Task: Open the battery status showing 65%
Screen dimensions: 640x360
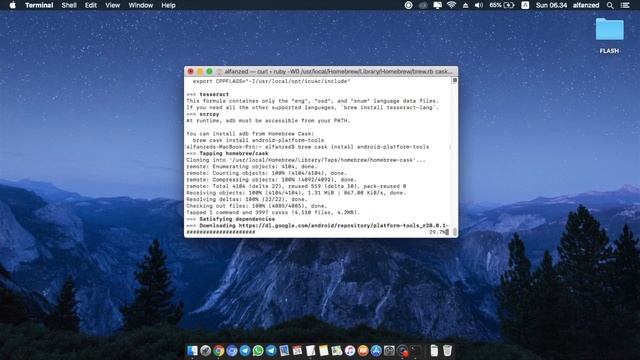Action: 502,5
